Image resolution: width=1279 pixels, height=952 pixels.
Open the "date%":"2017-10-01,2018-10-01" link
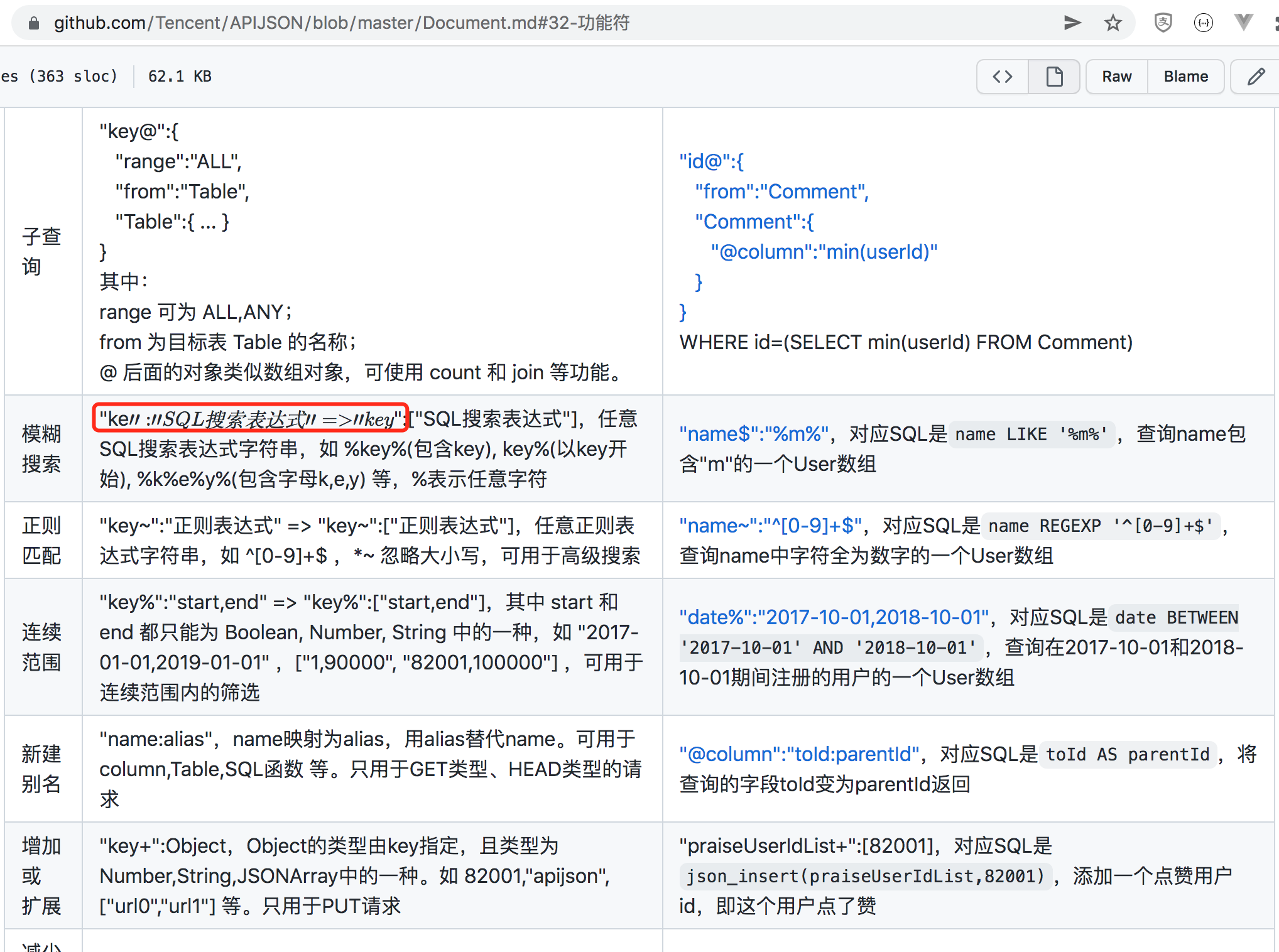click(834, 617)
